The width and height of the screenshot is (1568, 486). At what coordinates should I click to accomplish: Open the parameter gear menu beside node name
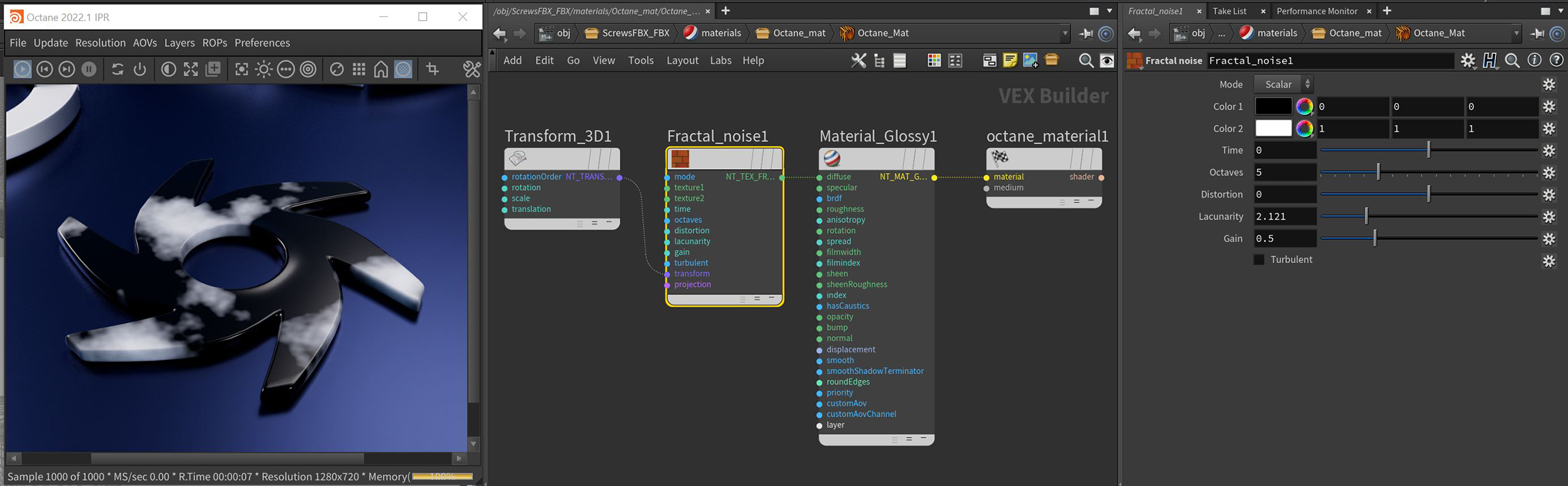pyautogui.click(x=1468, y=61)
